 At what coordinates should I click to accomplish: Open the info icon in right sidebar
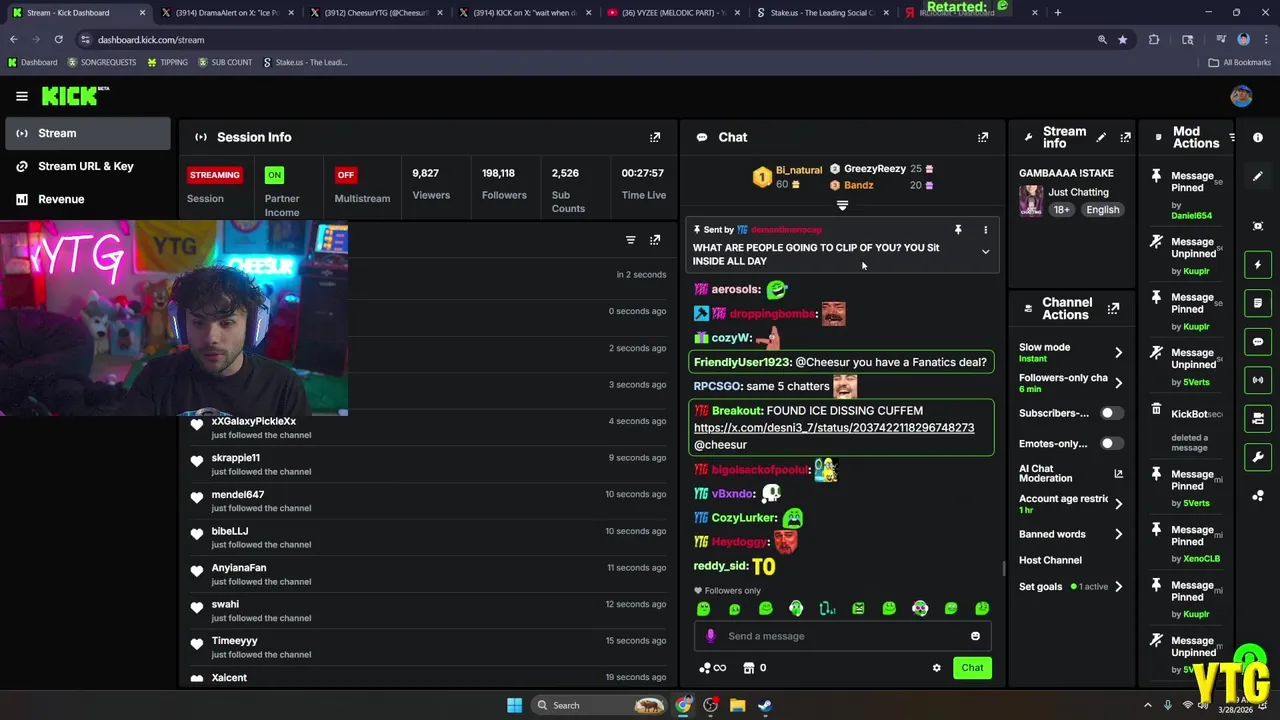coord(1258,137)
